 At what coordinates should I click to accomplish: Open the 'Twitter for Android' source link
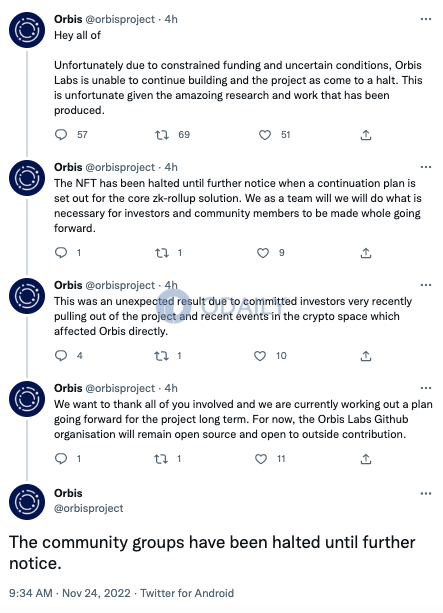[187, 593]
